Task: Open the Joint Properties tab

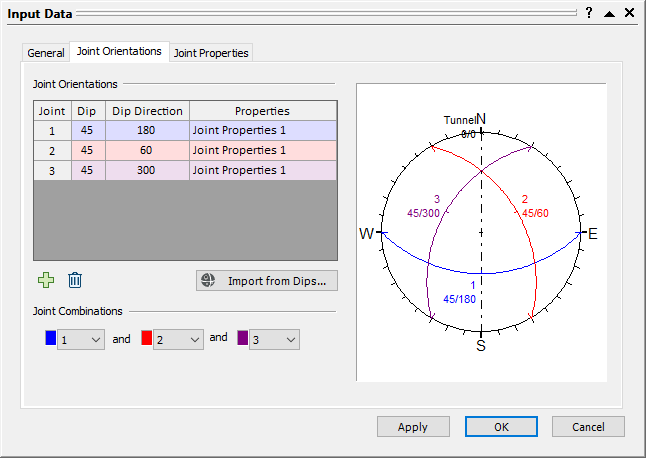Action: tap(211, 53)
